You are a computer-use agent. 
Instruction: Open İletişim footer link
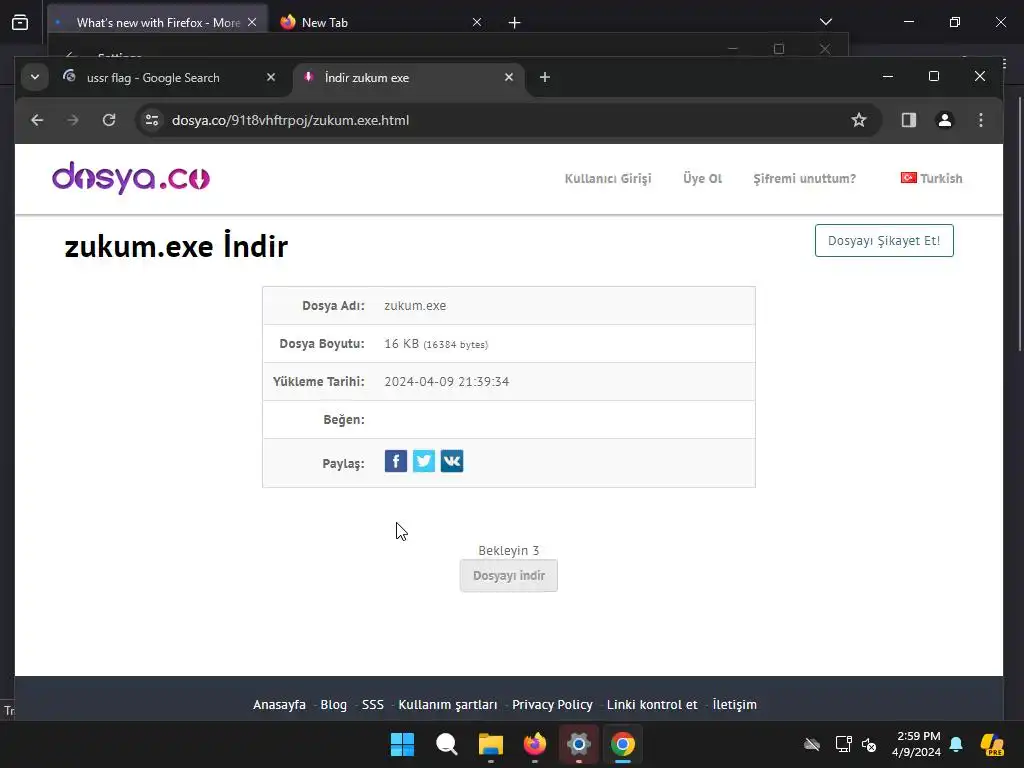click(735, 705)
